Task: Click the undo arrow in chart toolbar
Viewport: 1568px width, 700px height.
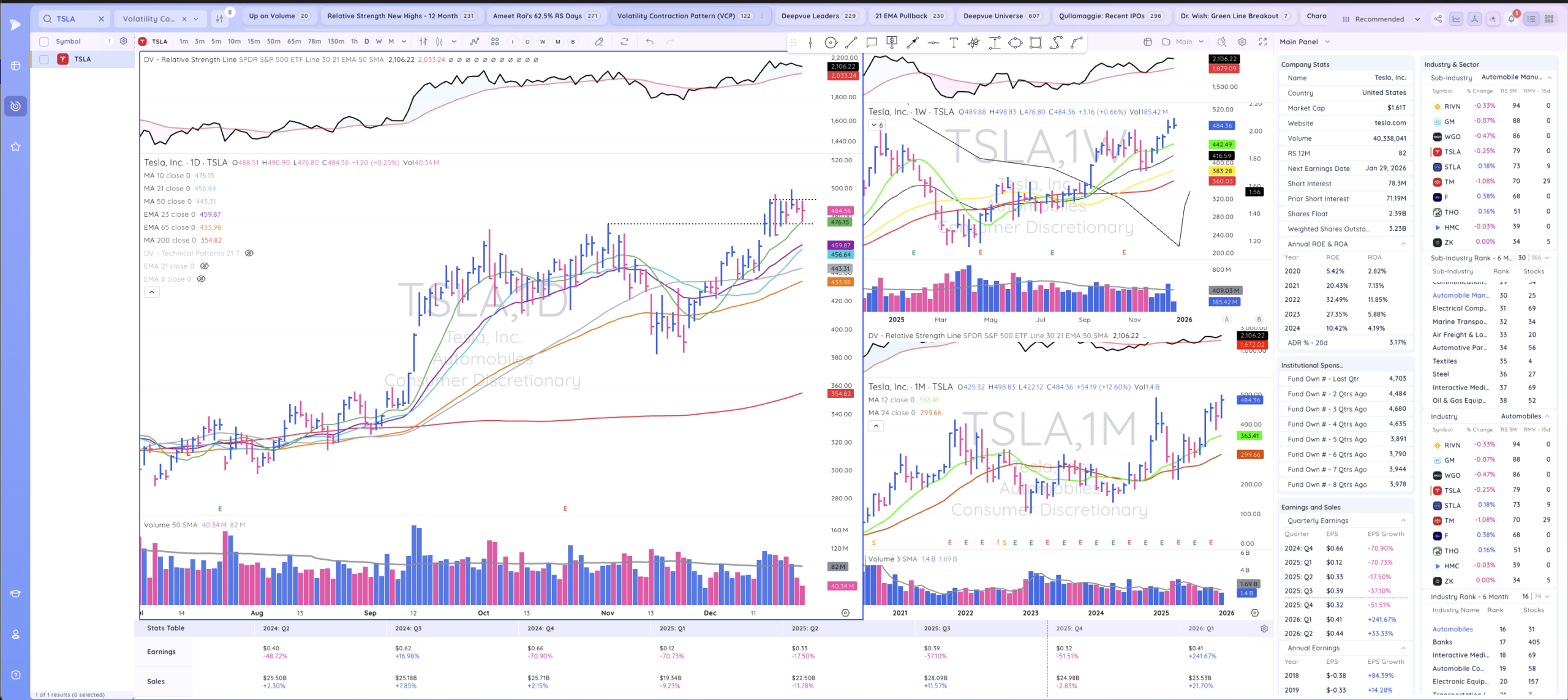Action: click(x=649, y=42)
